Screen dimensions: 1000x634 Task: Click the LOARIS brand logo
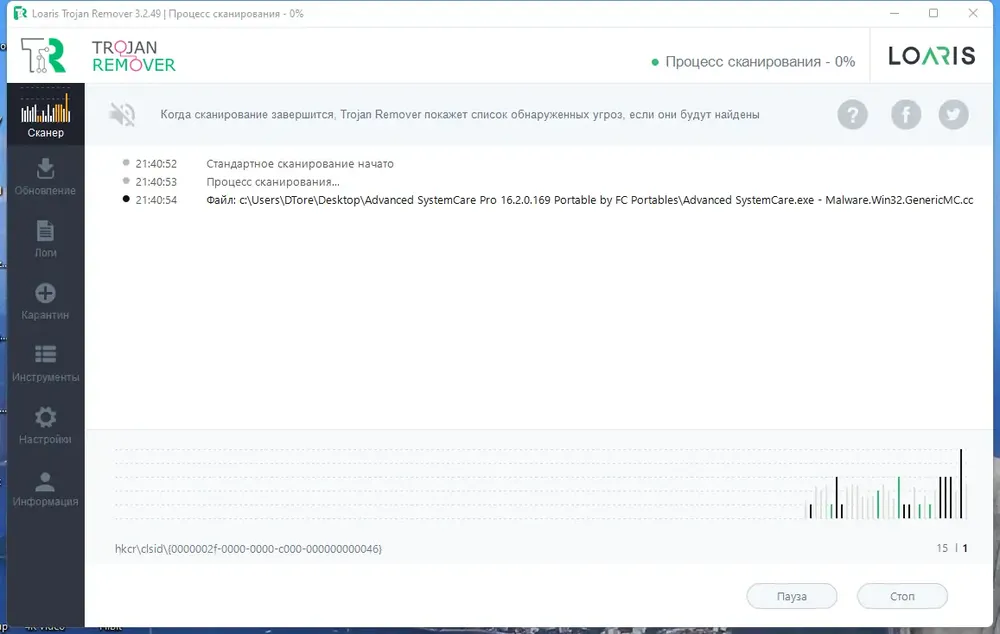(932, 55)
